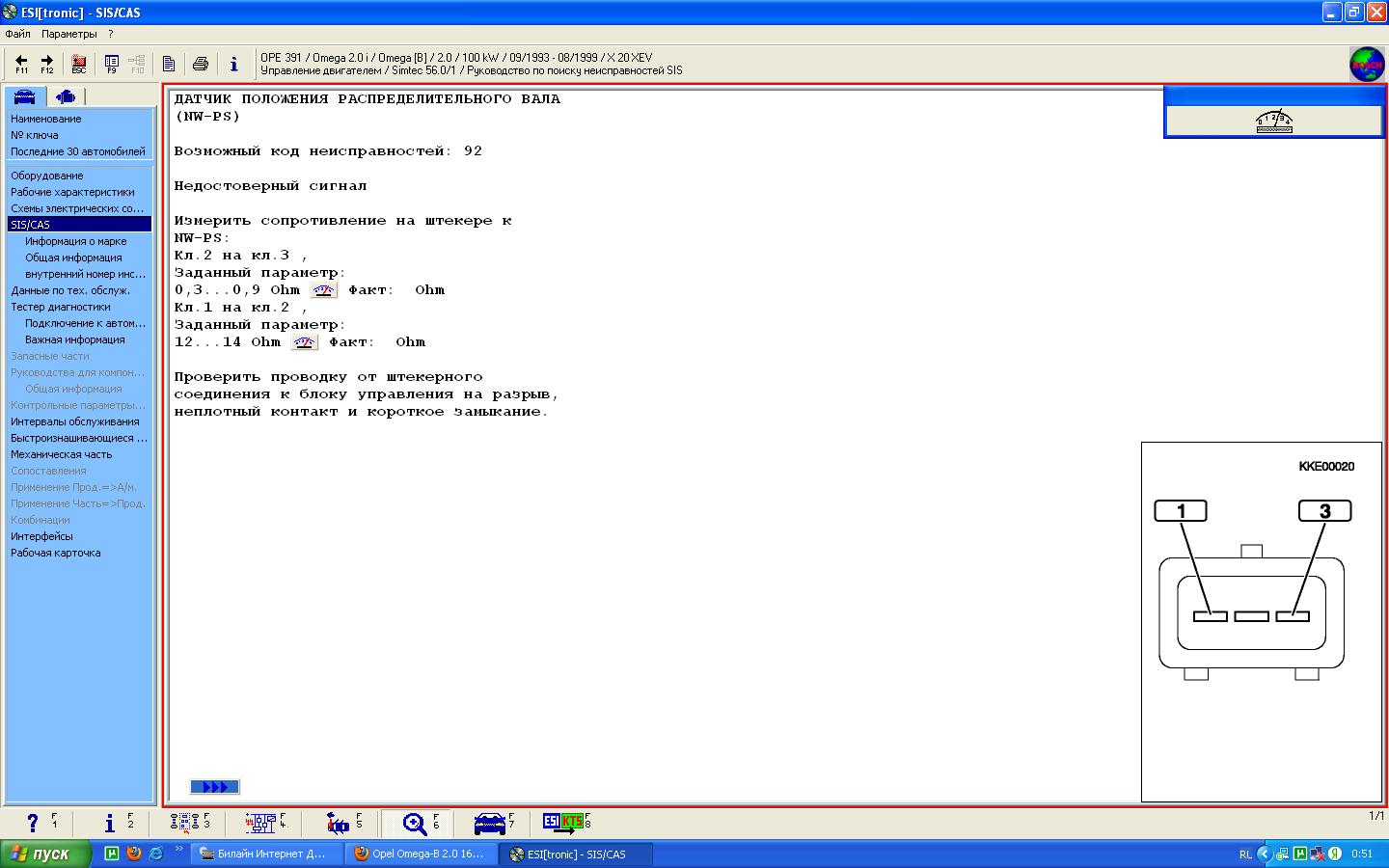Open внутренний номер инс… entry
The width and height of the screenshot is (1389, 868).
coord(86,274)
